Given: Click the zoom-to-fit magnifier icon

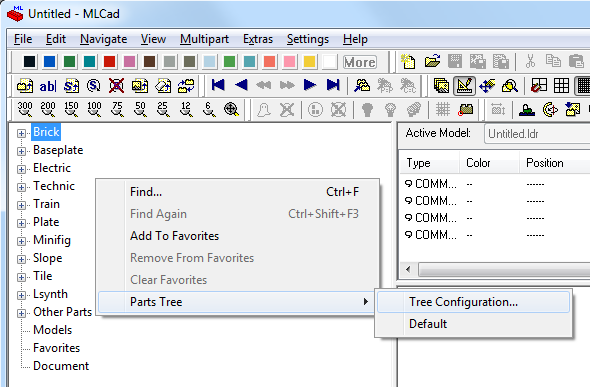Looking at the screenshot, I should click(x=231, y=109).
